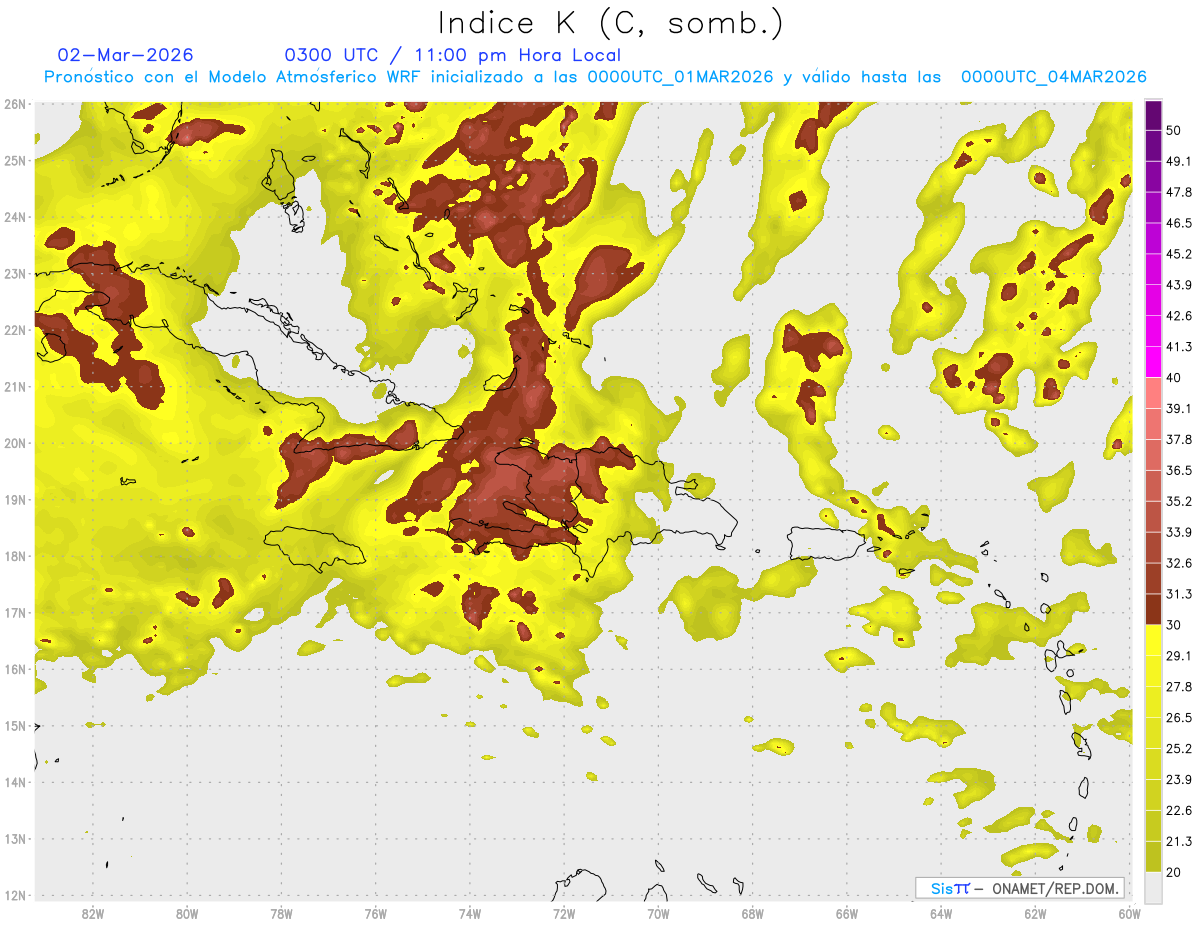Viewport: 1200px width, 927px height.
Task: Click the colorbar label "33.9"
Action: 1178,532
